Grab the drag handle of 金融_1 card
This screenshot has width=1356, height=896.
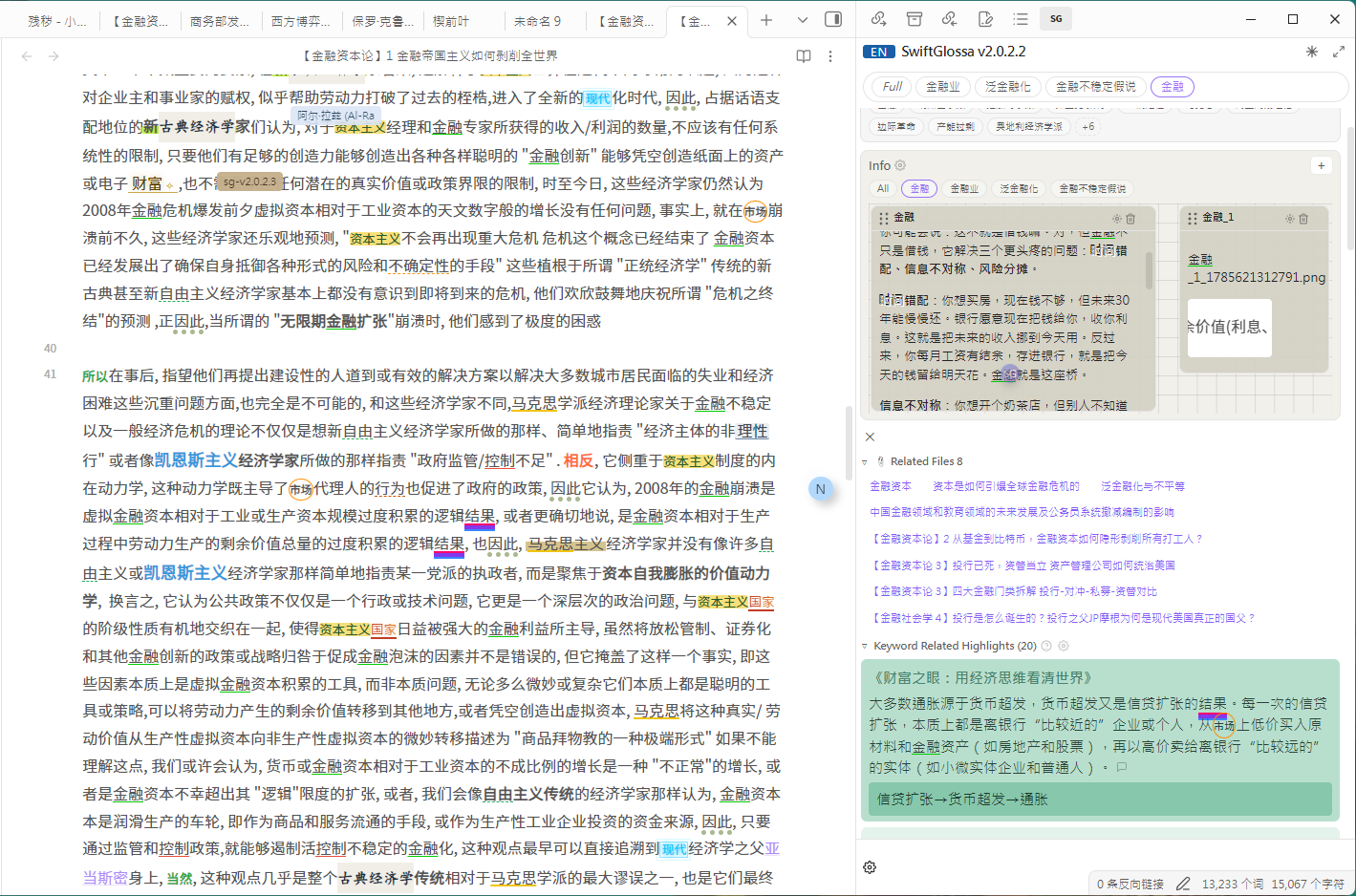pos(1193,218)
